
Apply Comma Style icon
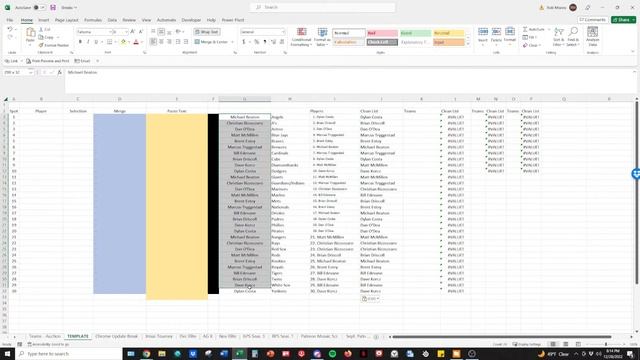pos(265,42)
